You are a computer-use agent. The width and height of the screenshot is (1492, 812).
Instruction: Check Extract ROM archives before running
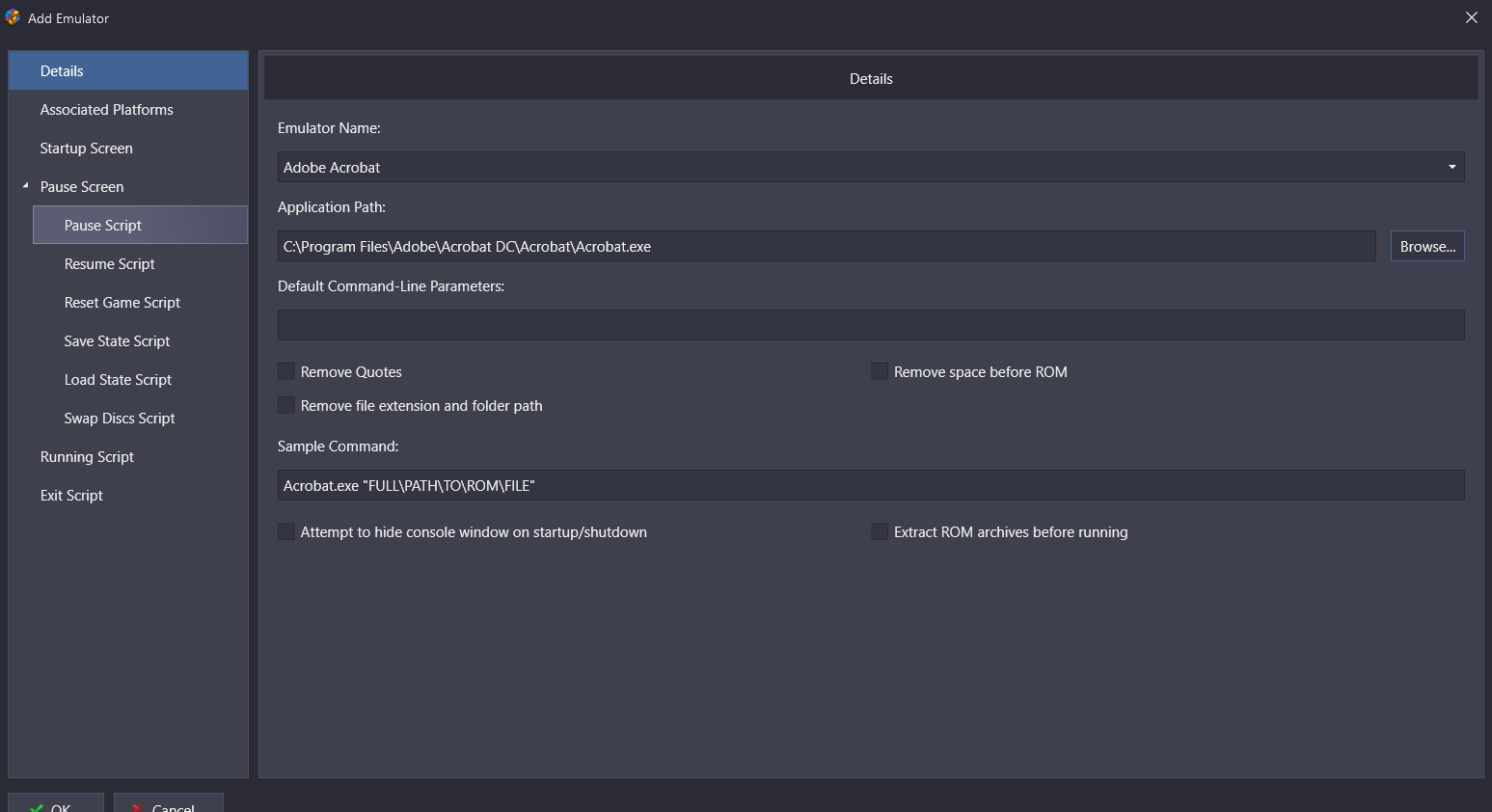pos(880,531)
